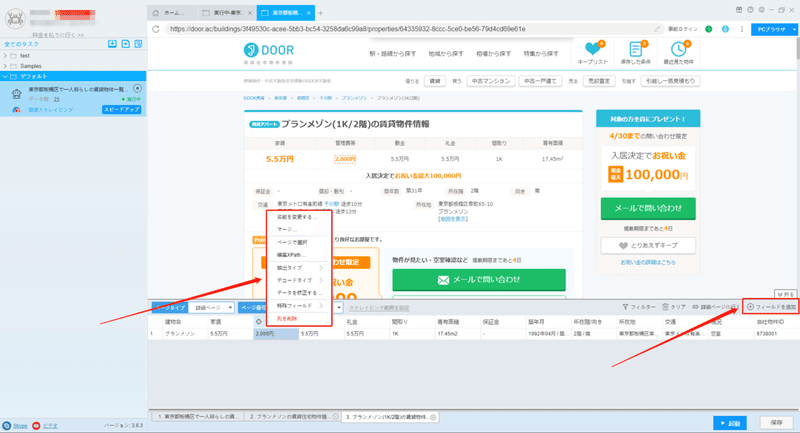
Task: Click the new task plus icon
Action: (x=126, y=44)
